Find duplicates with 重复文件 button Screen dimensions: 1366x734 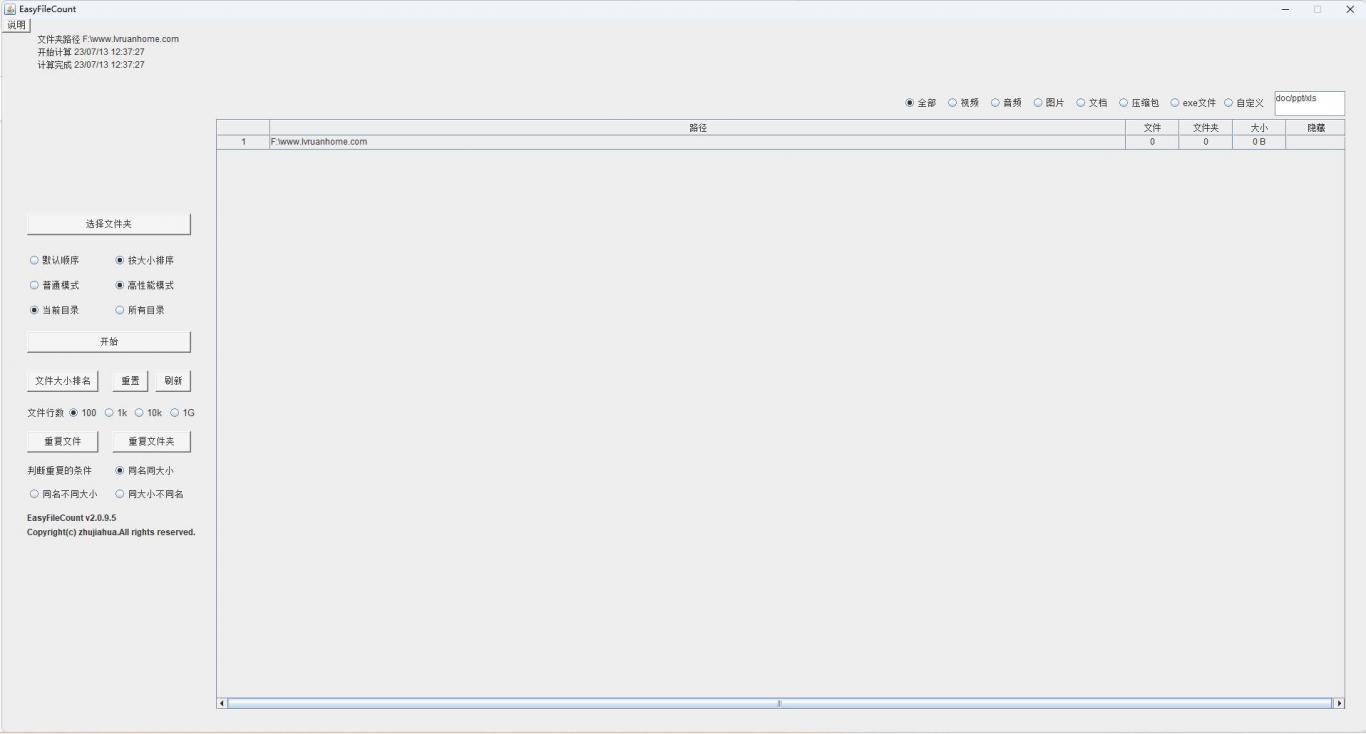pyautogui.click(x=62, y=441)
